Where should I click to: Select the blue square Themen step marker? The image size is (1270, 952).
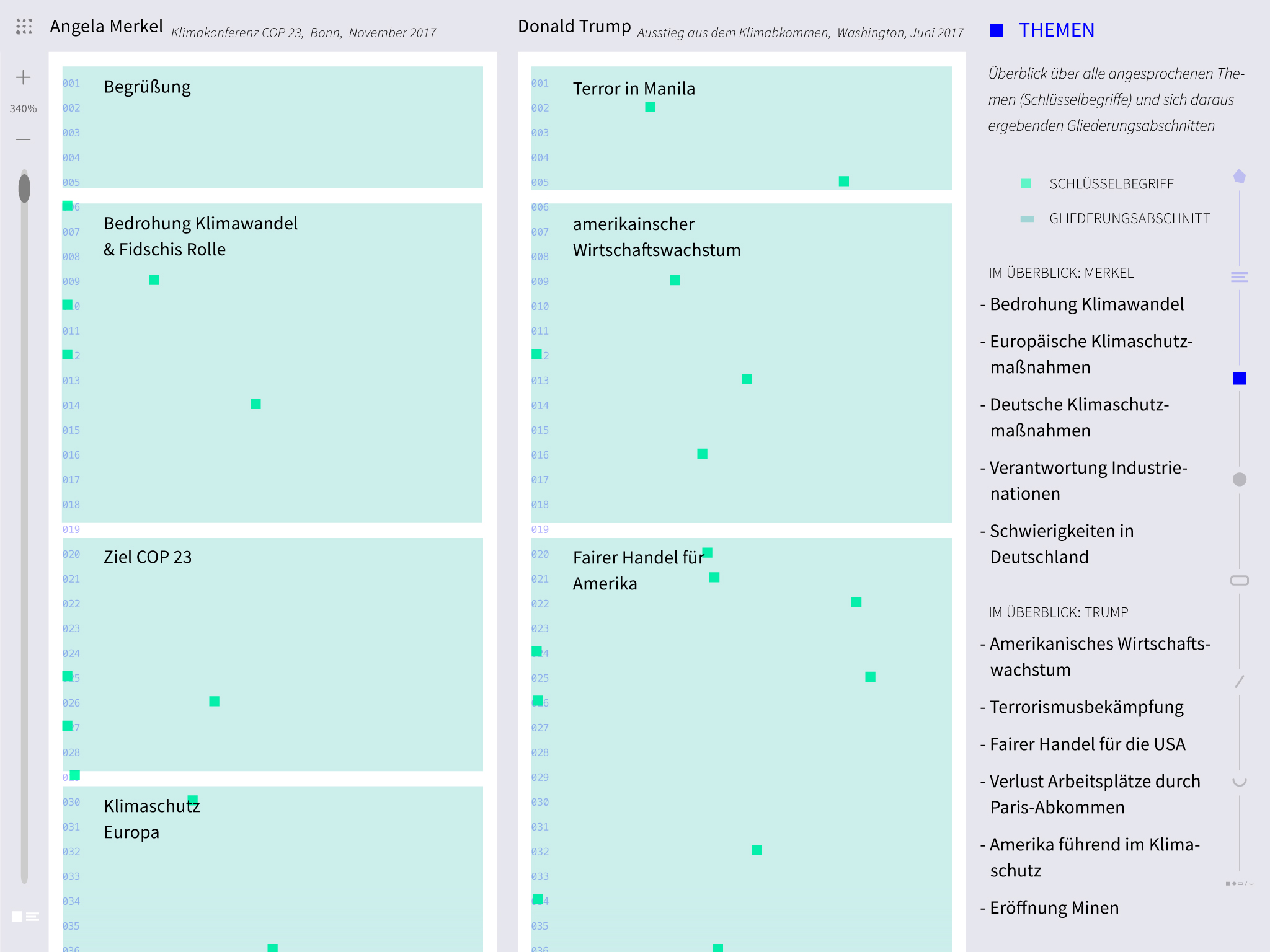pyautogui.click(x=1240, y=379)
